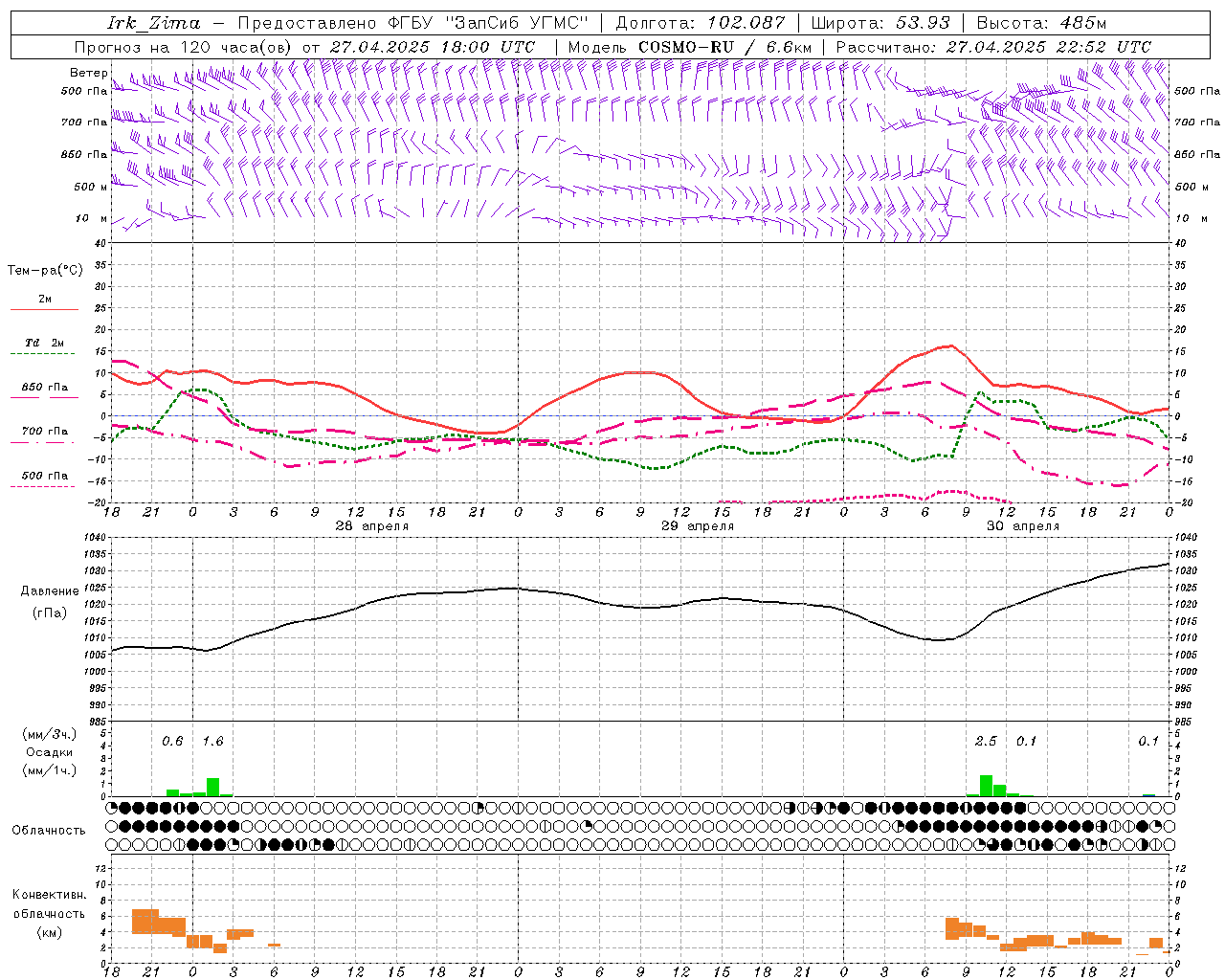Click the 28 апреля date label
The width and height of the screenshot is (1225, 980).
point(372,526)
